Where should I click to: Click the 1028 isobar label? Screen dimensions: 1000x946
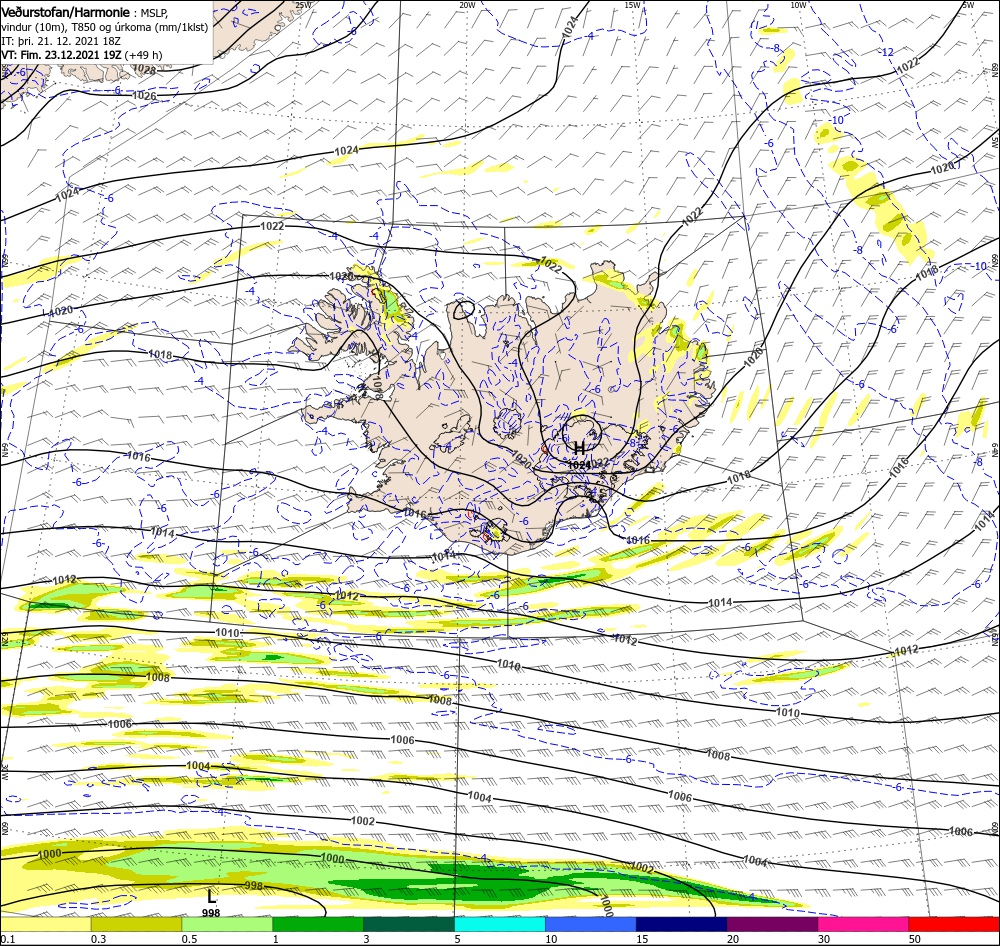pyautogui.click(x=145, y=70)
